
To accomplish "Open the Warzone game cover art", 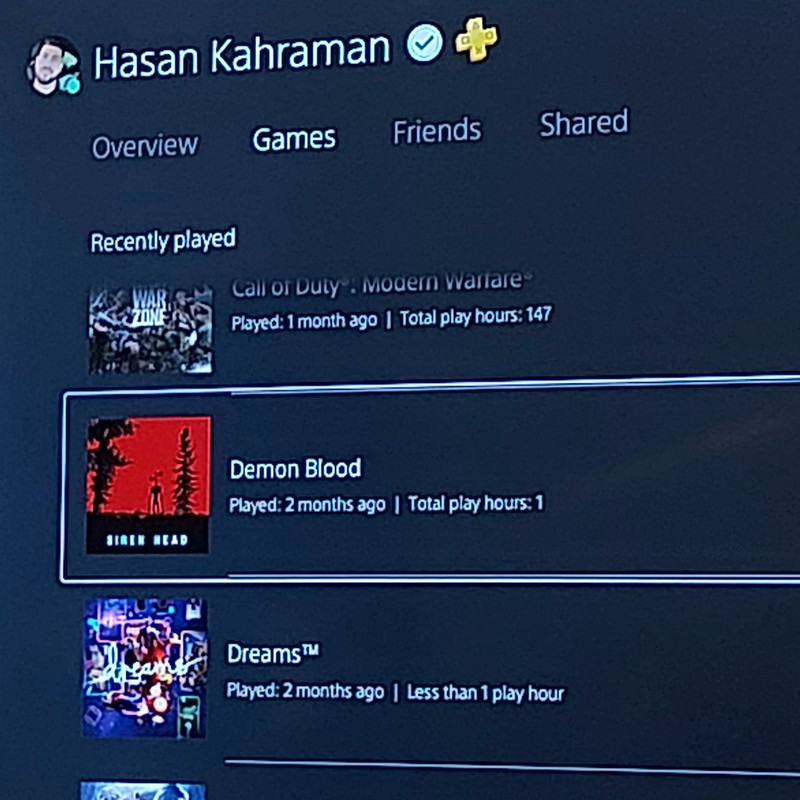I will [151, 329].
